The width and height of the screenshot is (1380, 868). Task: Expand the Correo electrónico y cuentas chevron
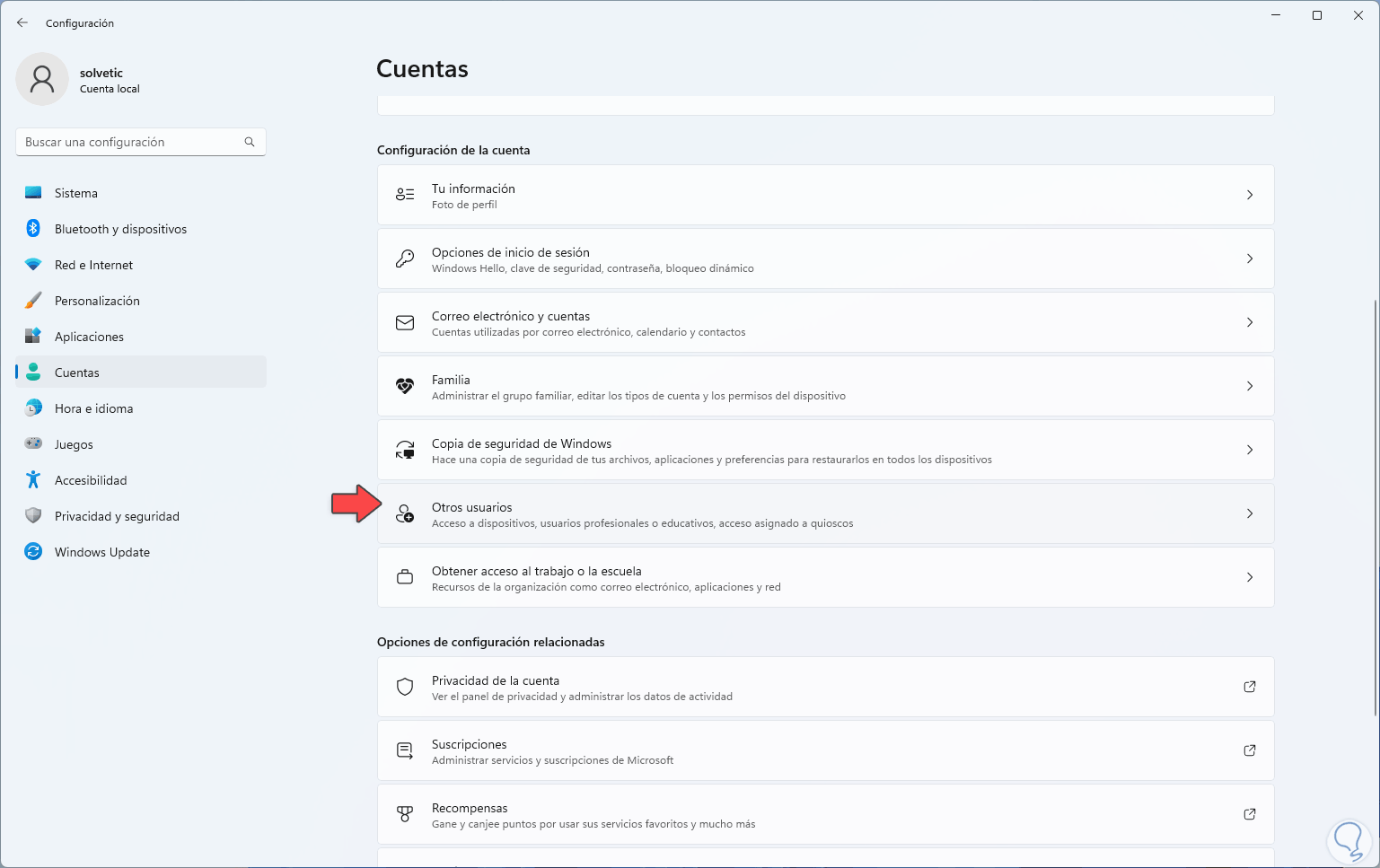(1249, 322)
